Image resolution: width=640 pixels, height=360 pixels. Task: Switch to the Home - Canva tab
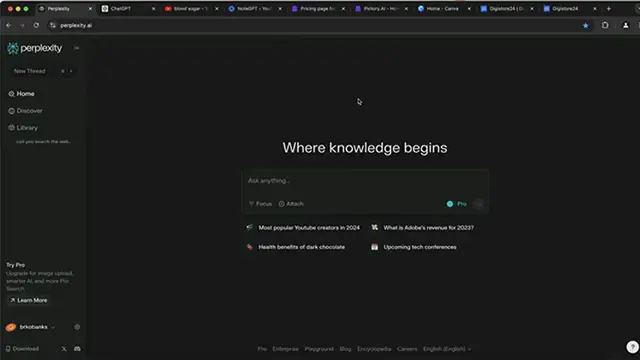(444, 9)
